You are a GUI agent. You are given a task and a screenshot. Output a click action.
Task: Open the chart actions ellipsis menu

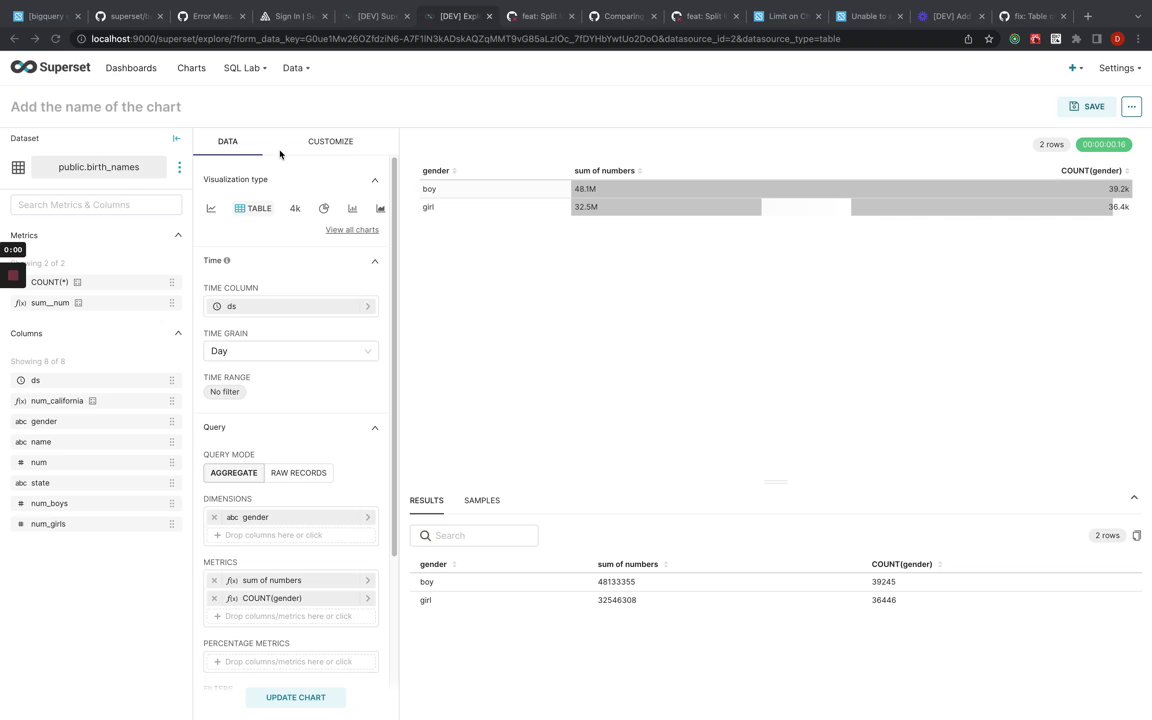click(1131, 107)
